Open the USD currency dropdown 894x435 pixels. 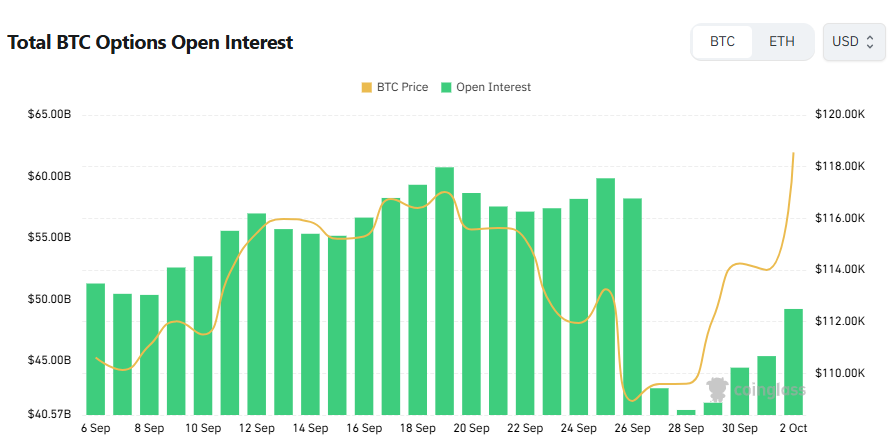pyautogui.click(x=853, y=42)
